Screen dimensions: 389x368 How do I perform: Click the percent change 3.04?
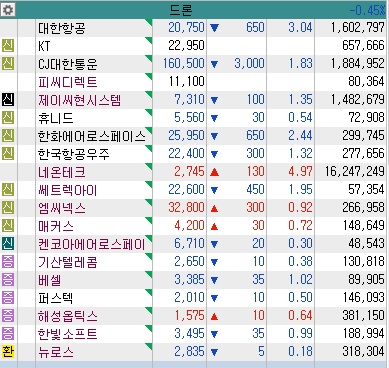[x=300, y=27]
